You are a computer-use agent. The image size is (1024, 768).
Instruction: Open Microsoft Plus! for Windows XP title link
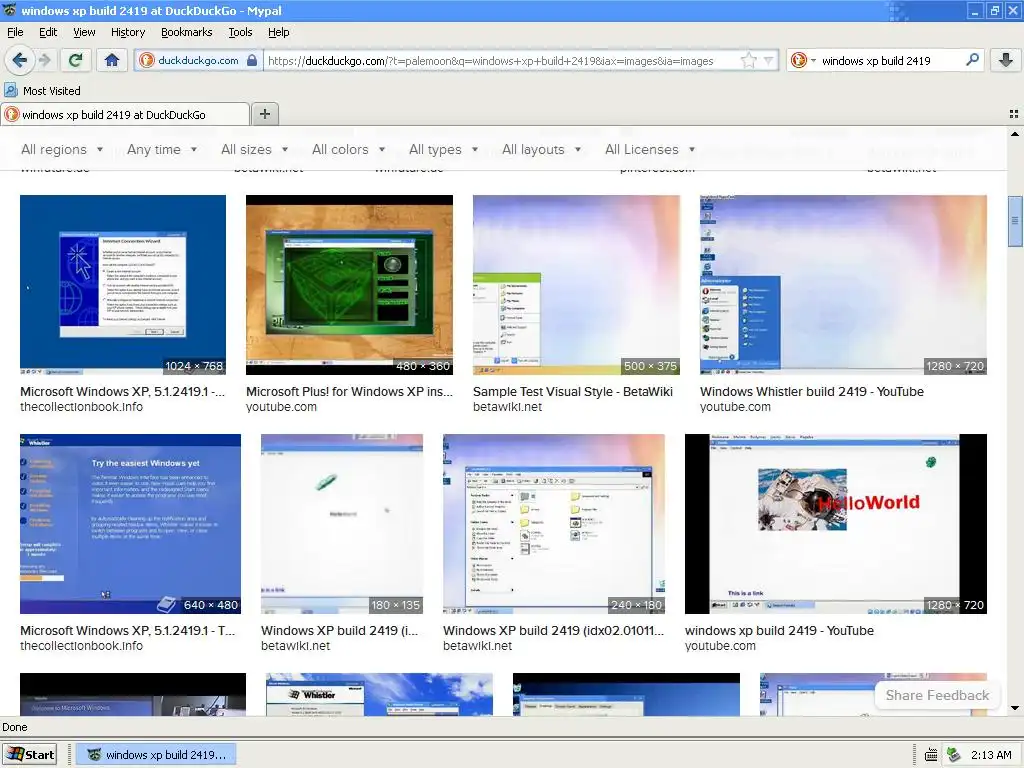[x=349, y=392]
